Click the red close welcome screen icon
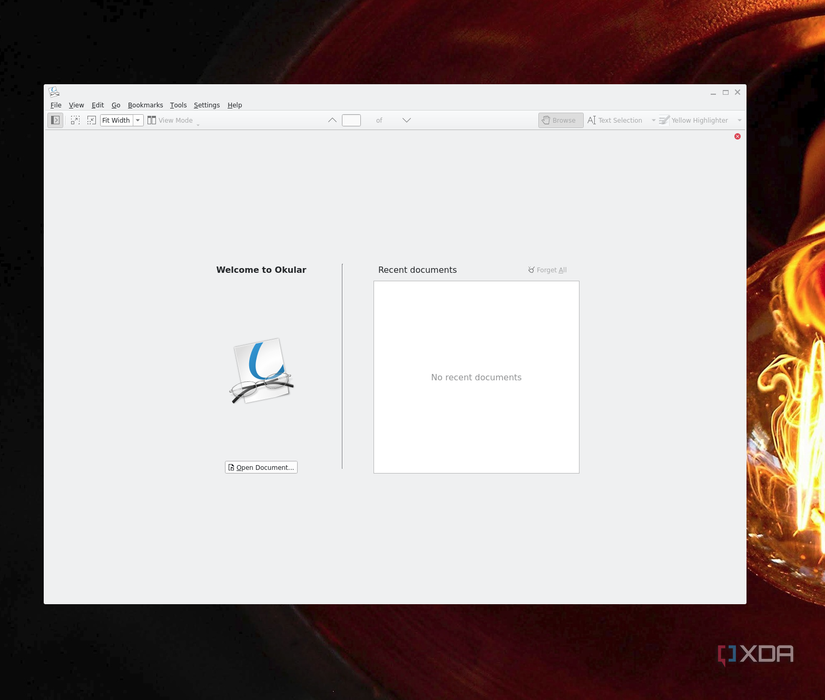This screenshot has width=825, height=700. coord(737,136)
